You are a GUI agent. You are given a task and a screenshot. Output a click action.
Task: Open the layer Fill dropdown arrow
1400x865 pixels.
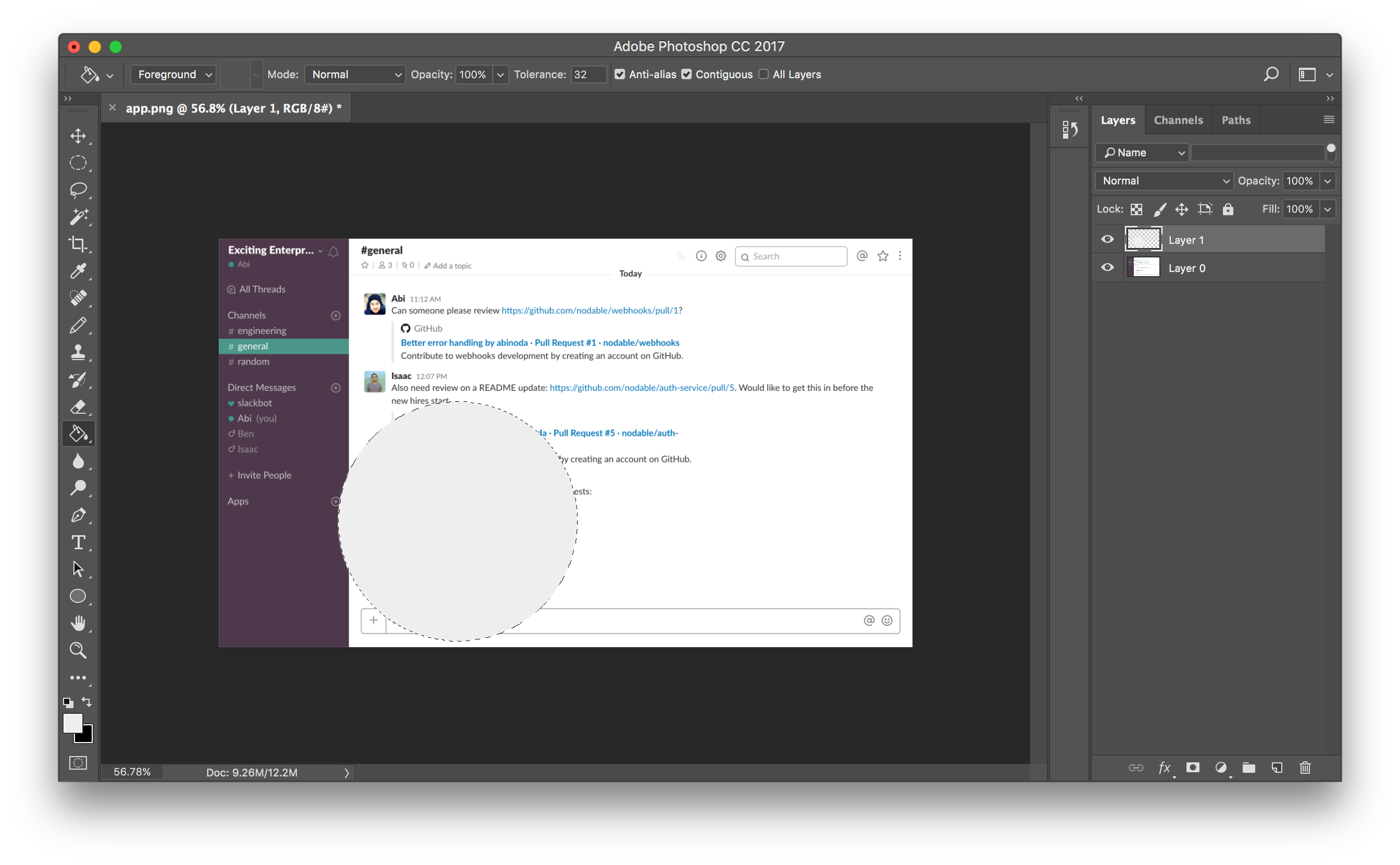pos(1328,209)
